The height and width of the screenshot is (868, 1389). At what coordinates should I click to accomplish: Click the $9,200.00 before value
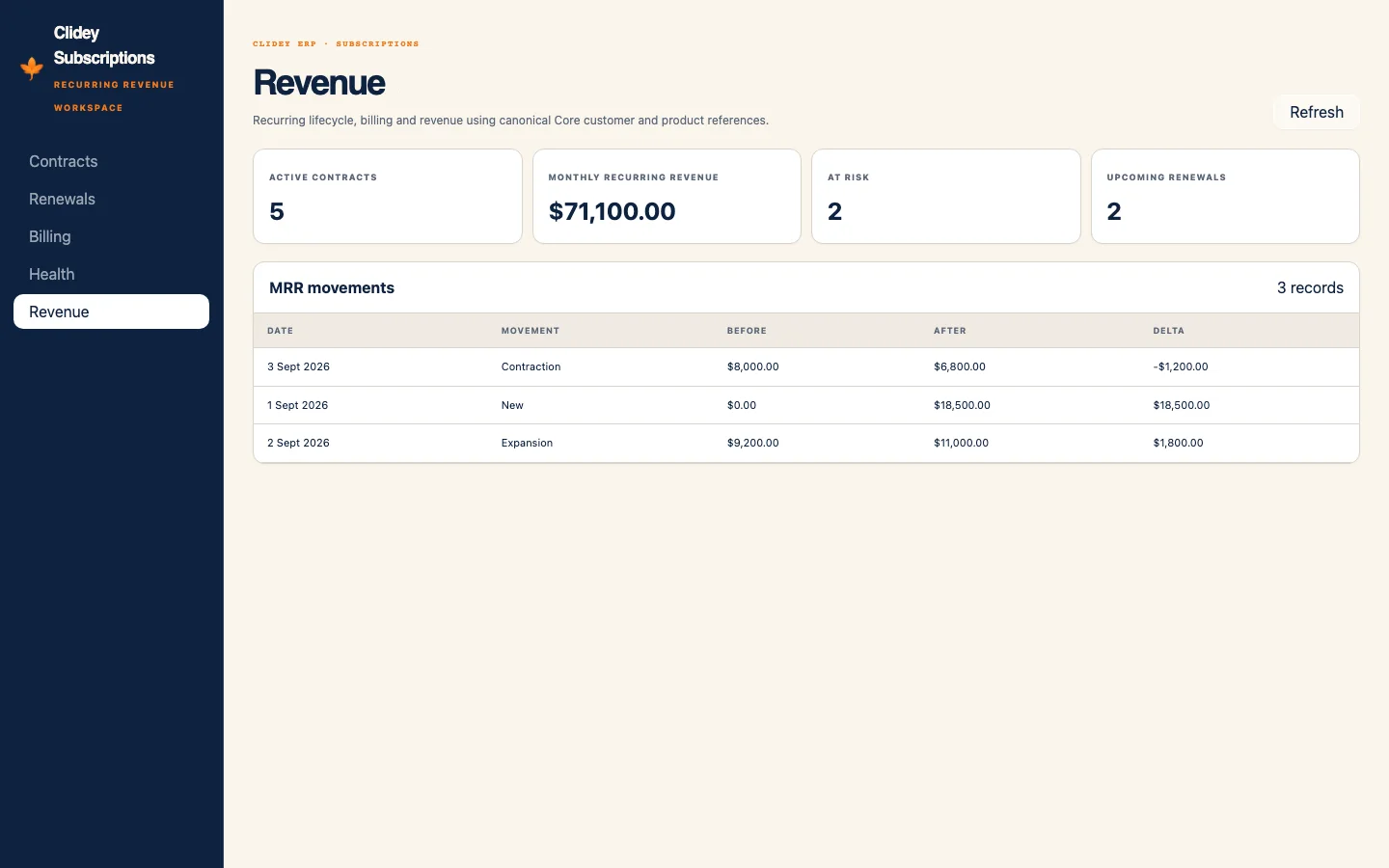(x=752, y=443)
